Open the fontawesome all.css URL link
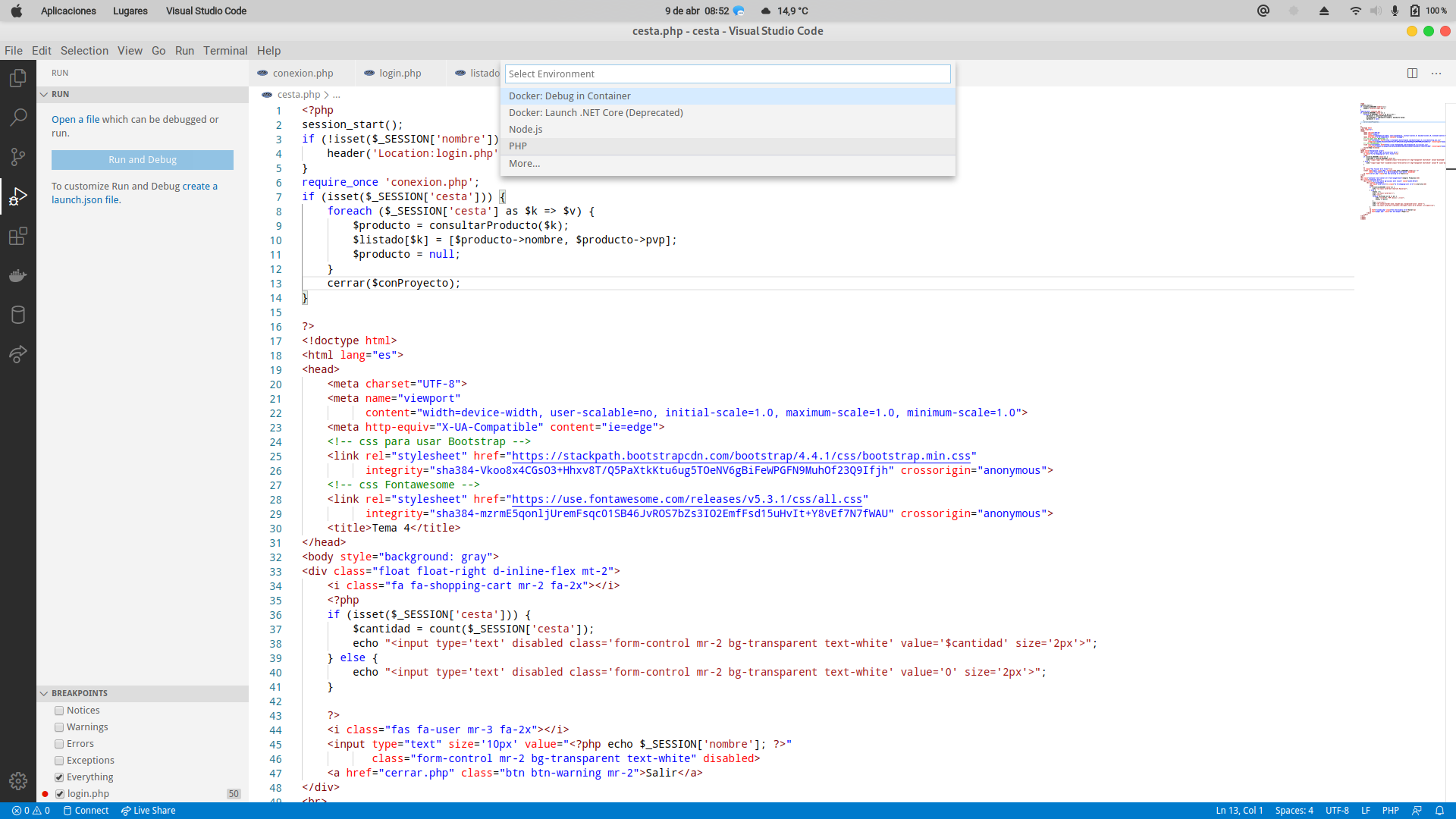 pos(687,500)
